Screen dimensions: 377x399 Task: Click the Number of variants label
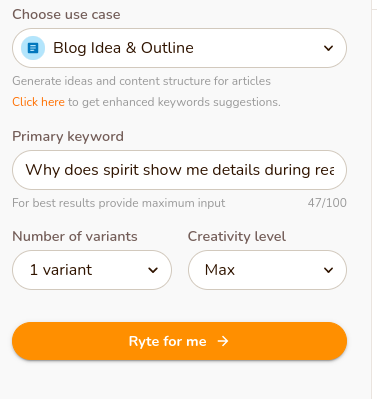click(75, 236)
